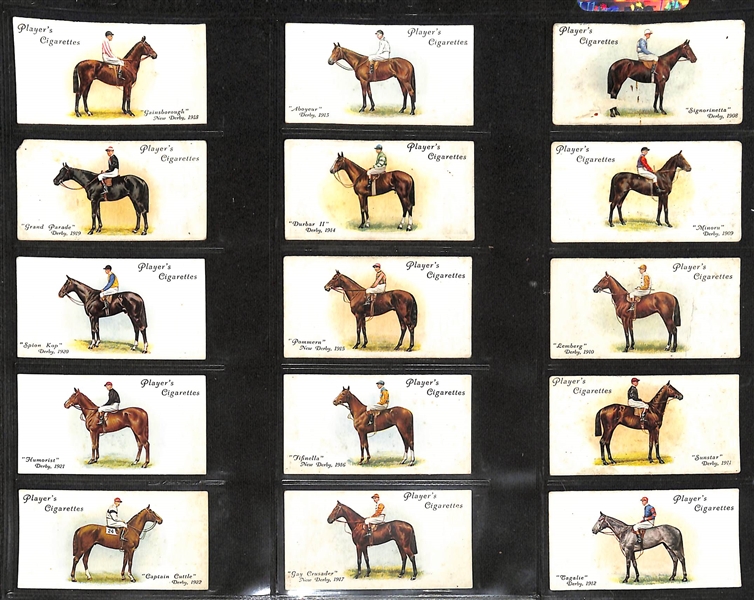Select the Grand Parade Derby 1919 card
Screen dimensions: 754x600
tap(112, 190)
